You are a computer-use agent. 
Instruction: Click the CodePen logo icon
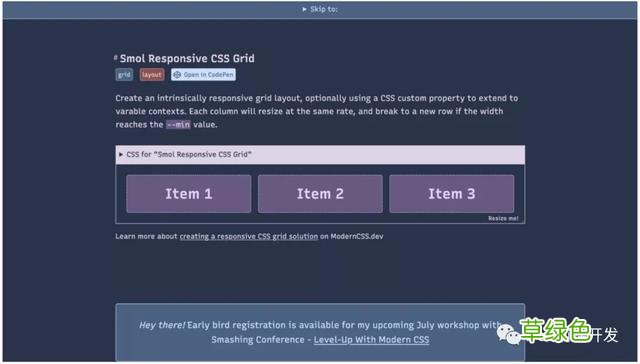177,75
